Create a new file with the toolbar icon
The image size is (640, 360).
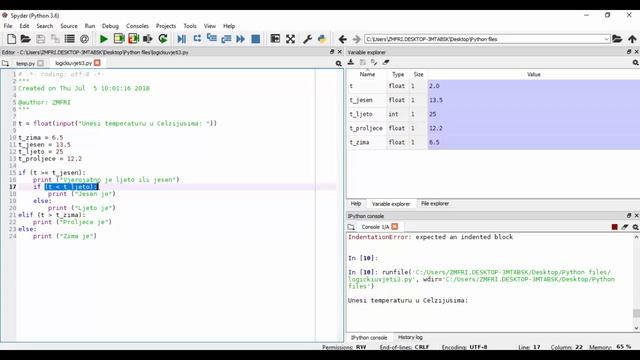pyautogui.click(x=11, y=39)
